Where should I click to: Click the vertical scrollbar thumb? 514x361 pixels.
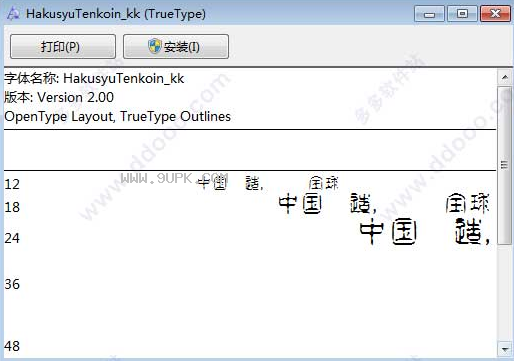click(505, 165)
